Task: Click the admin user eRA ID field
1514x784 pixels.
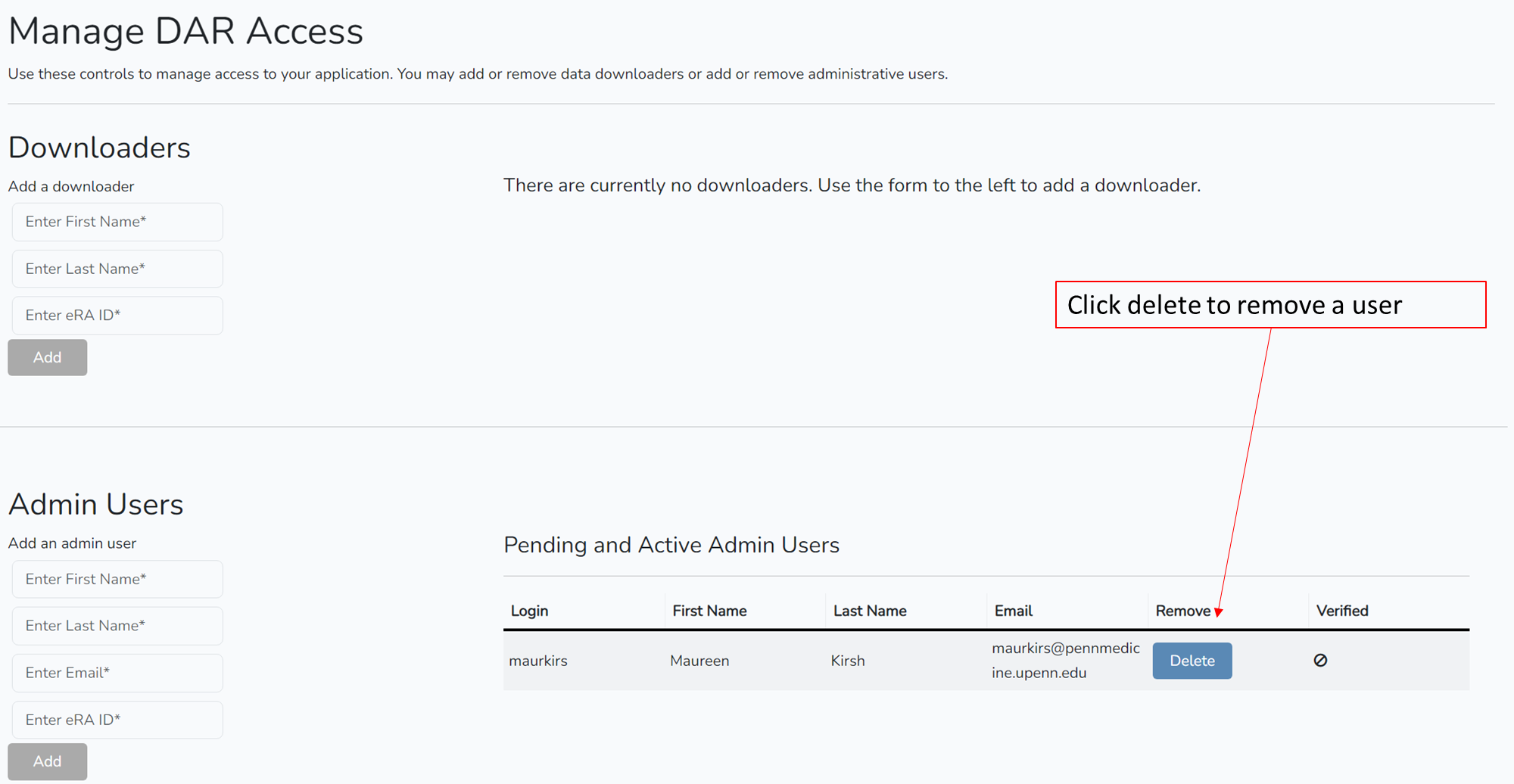Action: coord(117,720)
